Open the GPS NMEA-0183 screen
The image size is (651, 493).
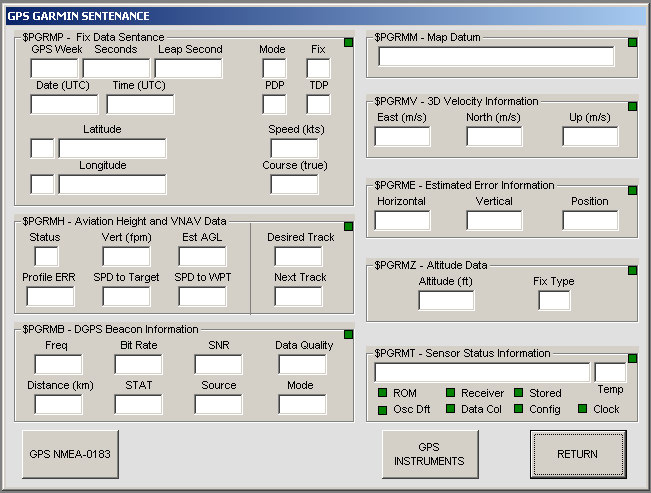[x=70, y=454]
